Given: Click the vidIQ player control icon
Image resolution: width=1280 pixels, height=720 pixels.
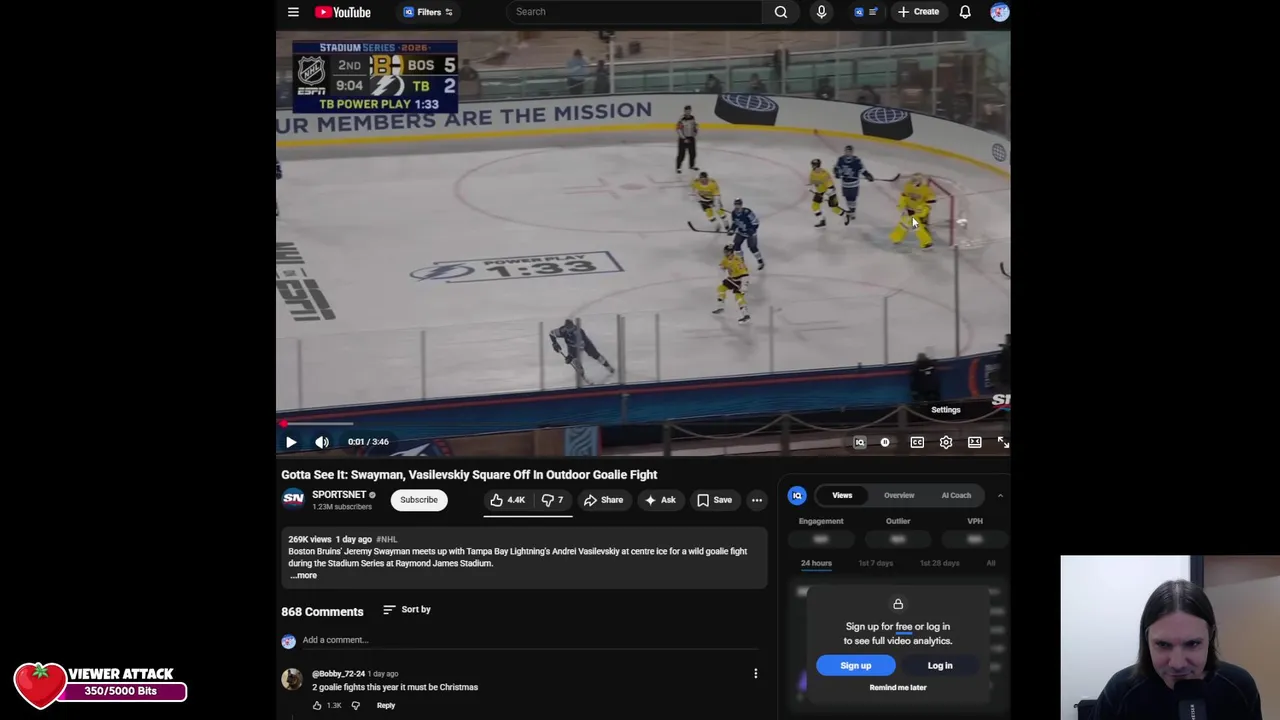Looking at the screenshot, I should click(859, 442).
